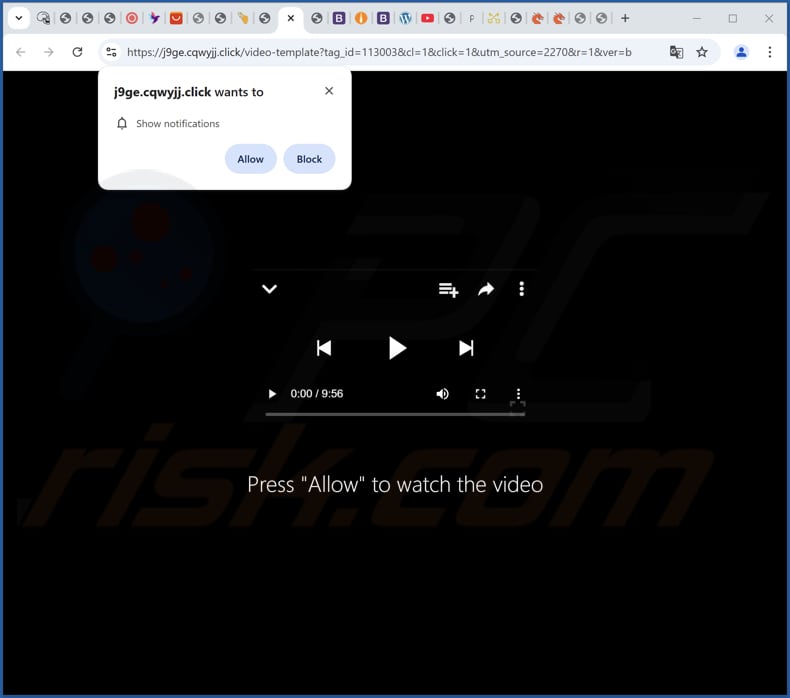Reload the current page
790x698 pixels.
coord(77,52)
